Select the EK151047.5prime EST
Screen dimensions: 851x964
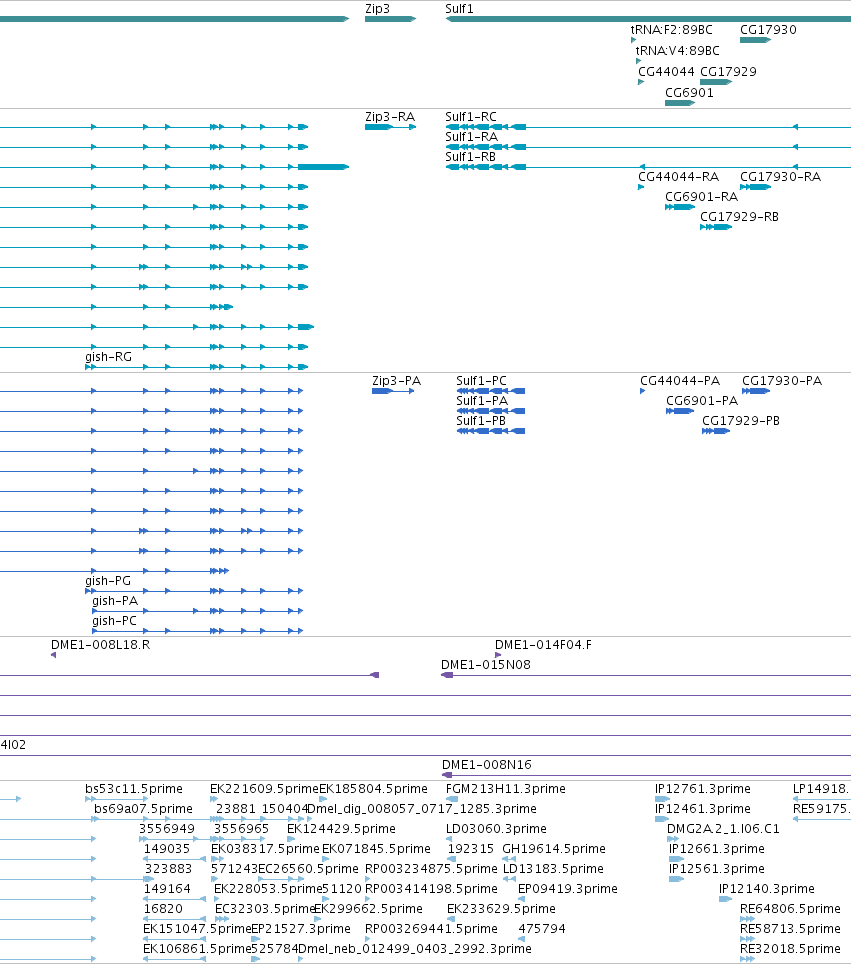tap(174, 939)
